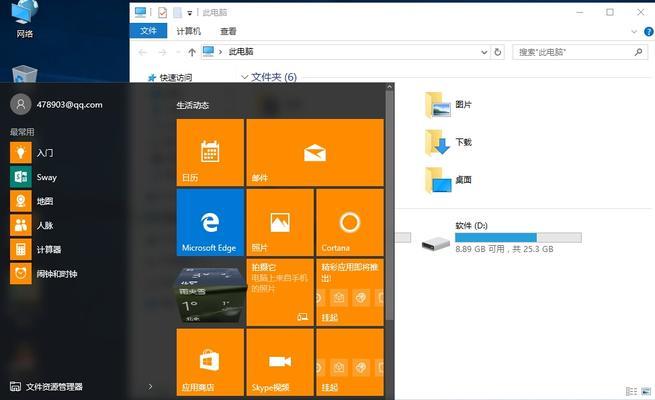Open the Mail (邮件) tile
The height and width of the screenshot is (400, 655).
[x=315, y=152]
